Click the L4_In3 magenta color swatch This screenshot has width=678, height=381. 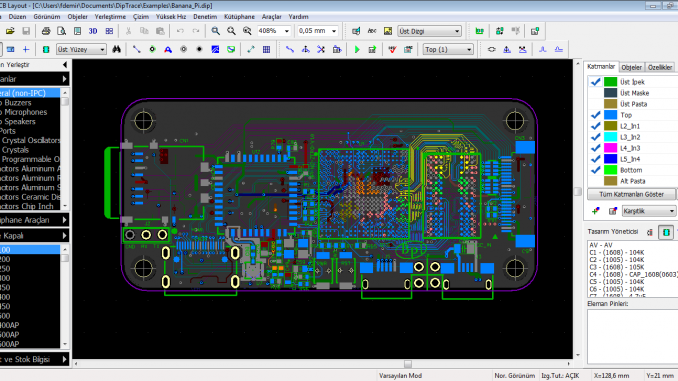[610, 148]
